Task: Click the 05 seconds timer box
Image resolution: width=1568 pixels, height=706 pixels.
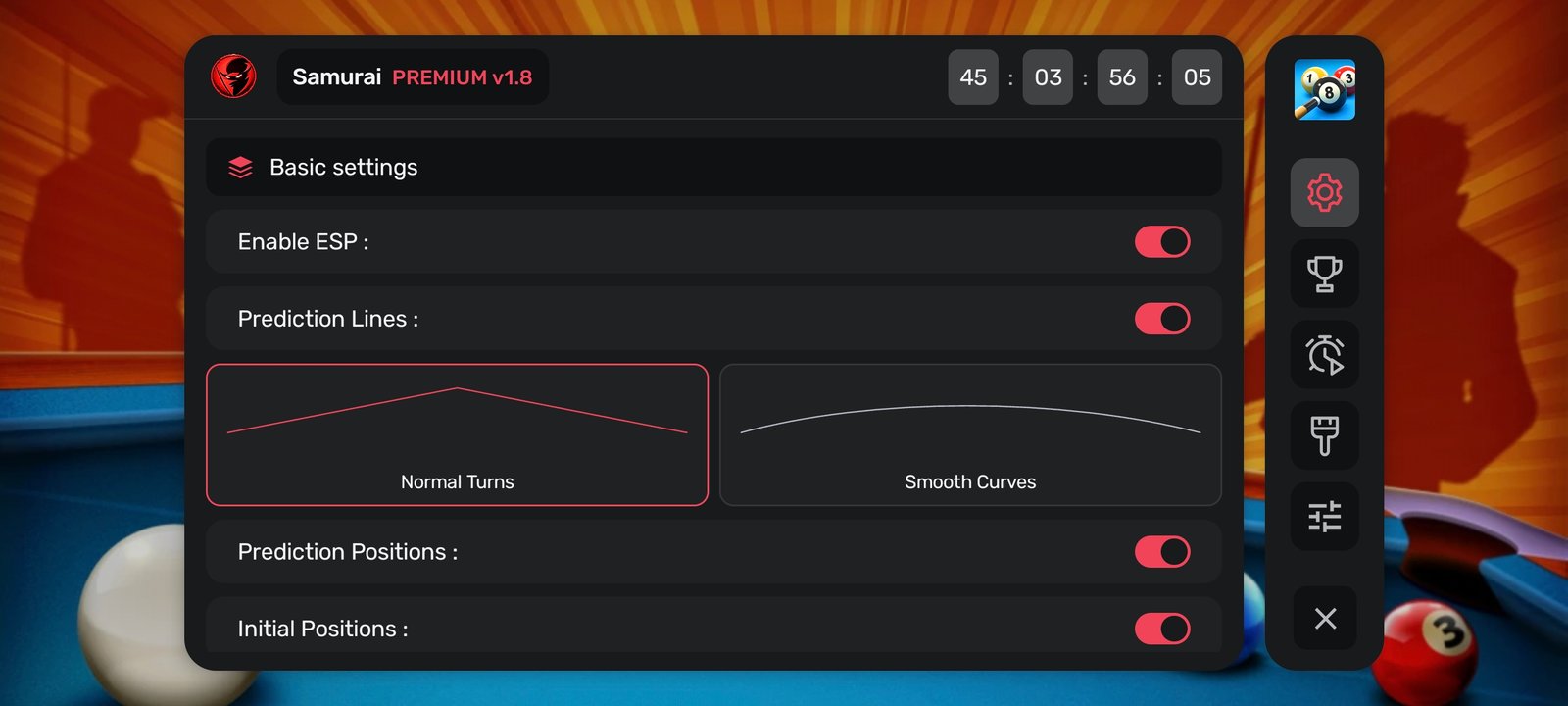Action: [1197, 76]
